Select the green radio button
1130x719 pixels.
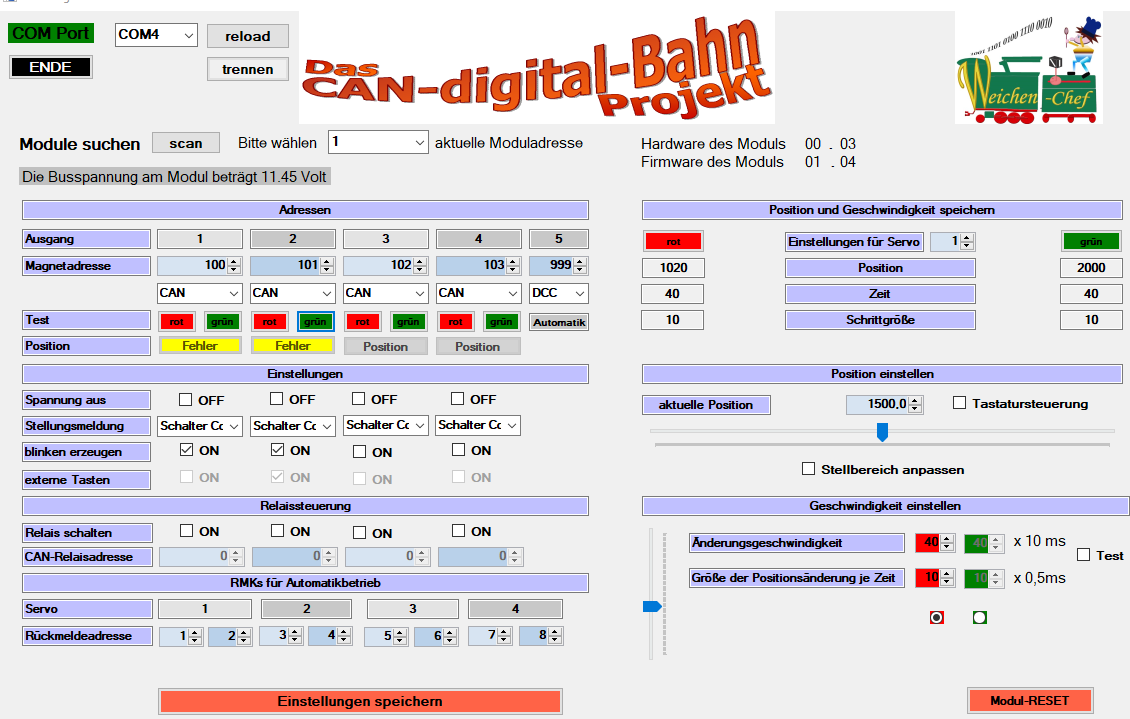[x=979, y=617]
